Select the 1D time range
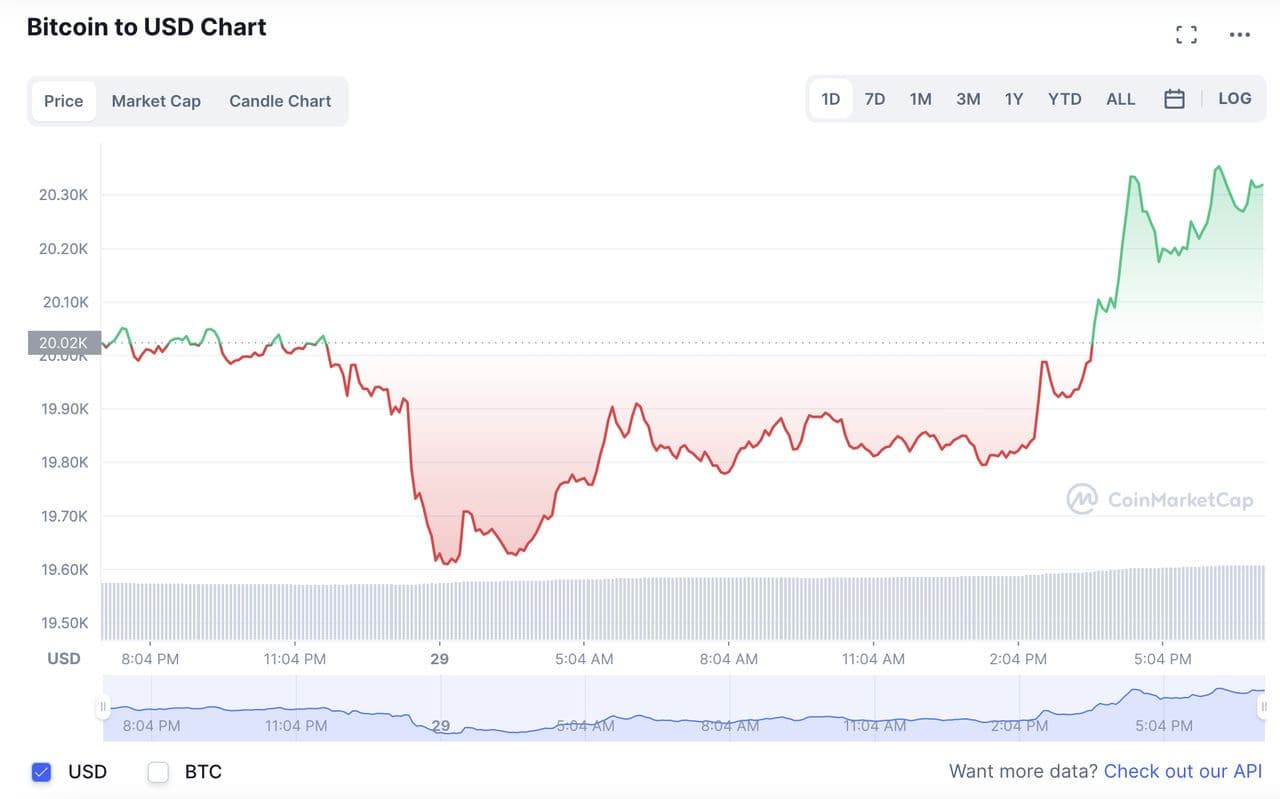Screen dimensions: 1280x799 point(830,99)
